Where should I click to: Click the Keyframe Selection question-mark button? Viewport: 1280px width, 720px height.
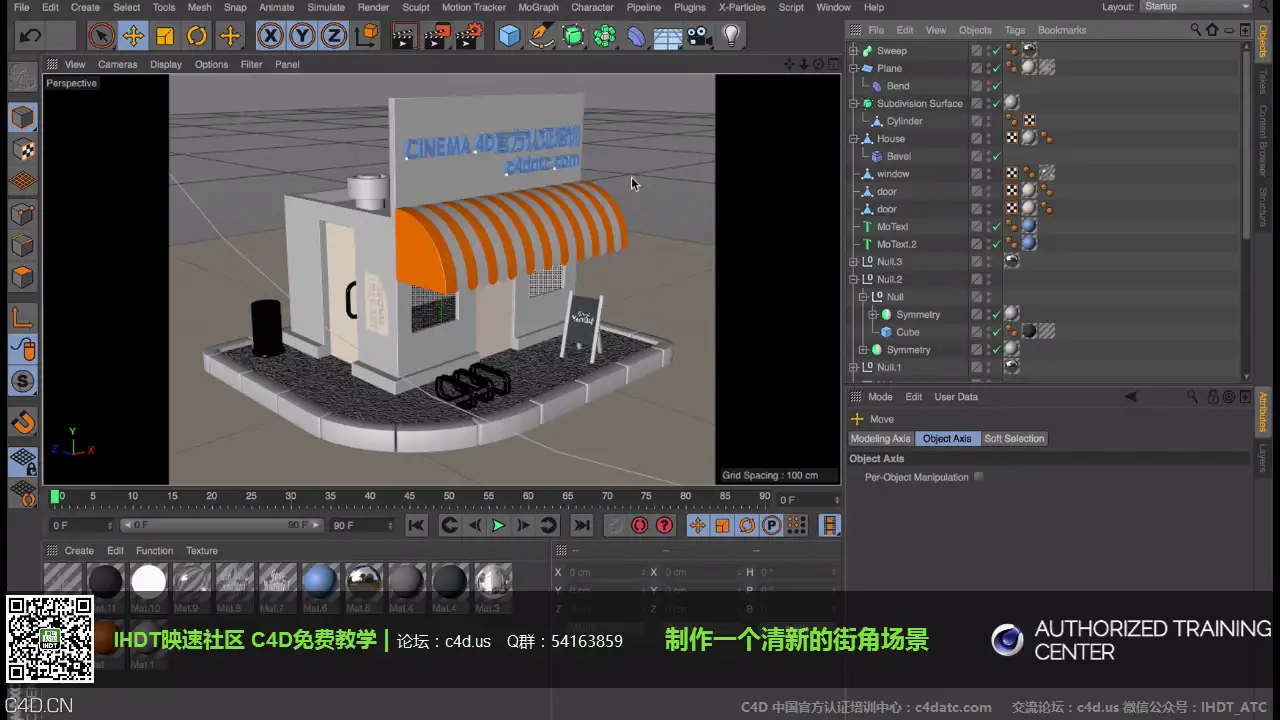[x=665, y=526]
